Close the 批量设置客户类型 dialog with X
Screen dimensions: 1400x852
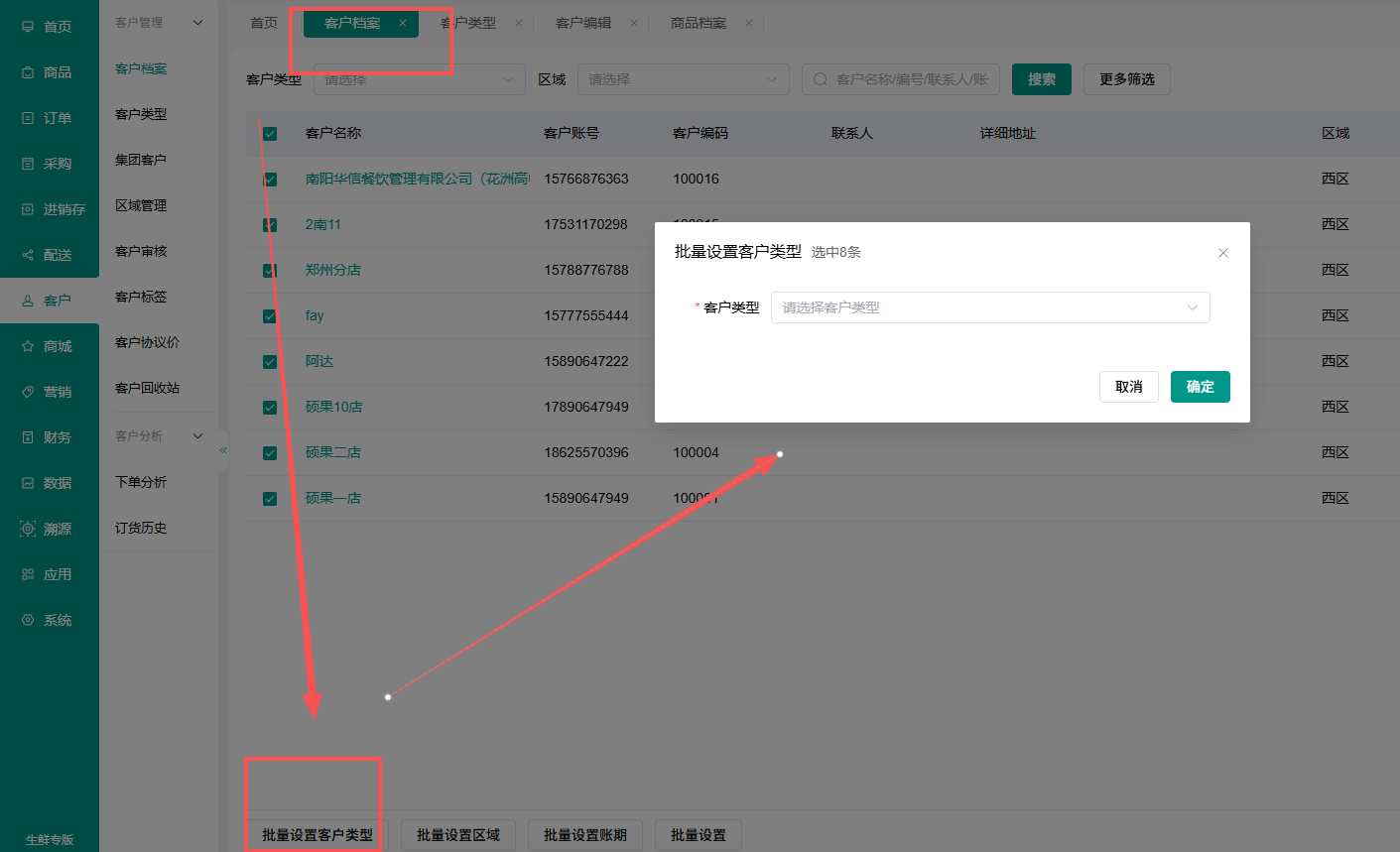[1223, 253]
